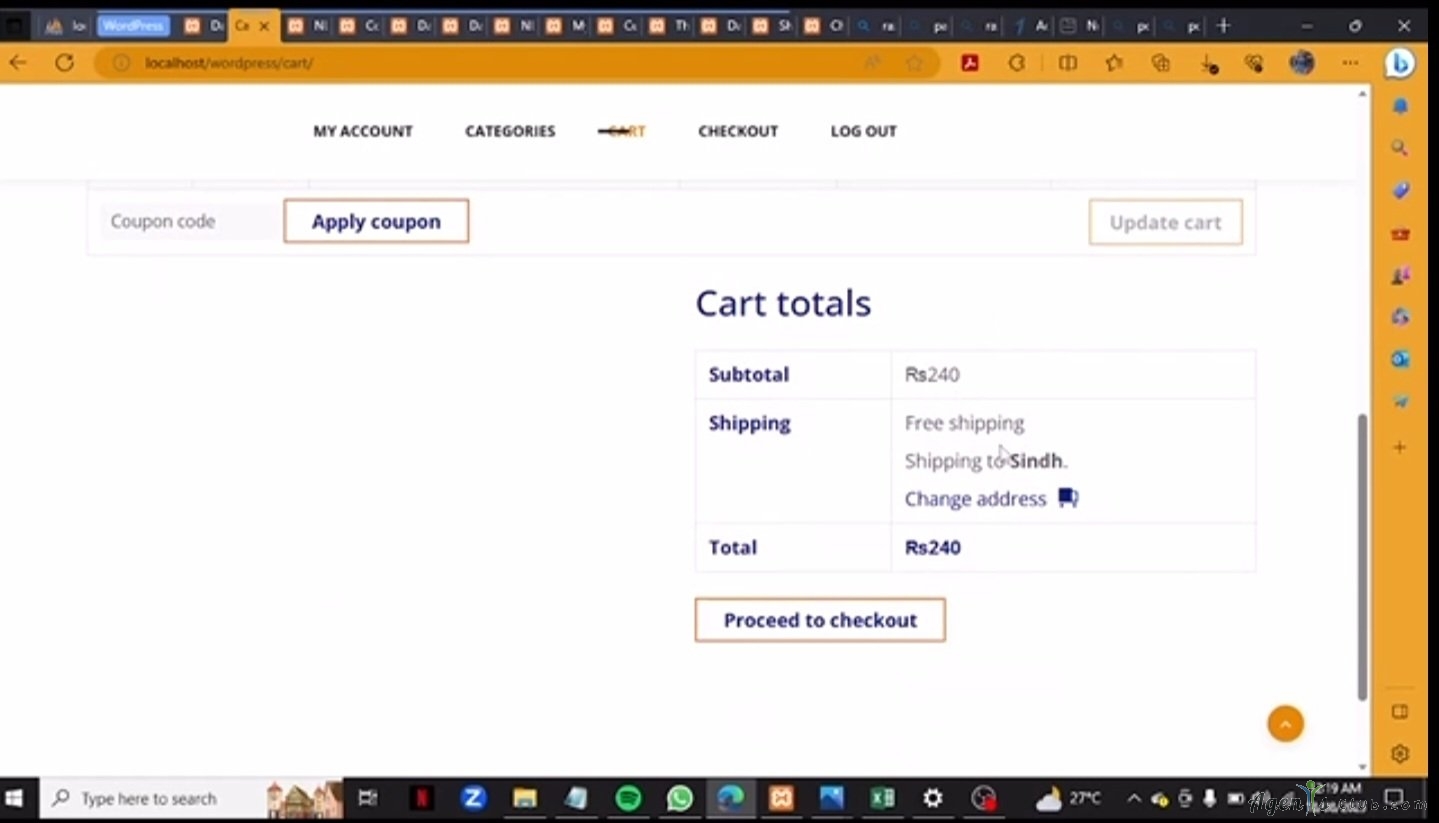Open CATEGORIES menu item

coord(510,131)
